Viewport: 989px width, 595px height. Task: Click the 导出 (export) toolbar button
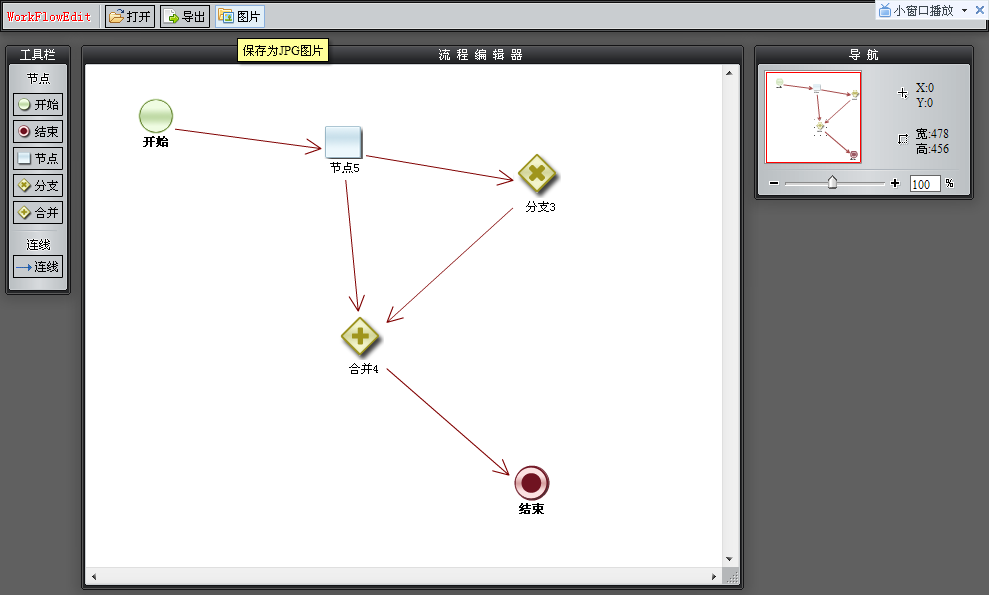(x=185, y=16)
